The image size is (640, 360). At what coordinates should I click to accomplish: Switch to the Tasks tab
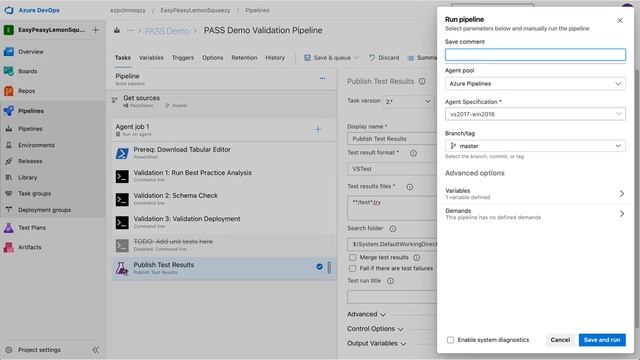(122, 58)
